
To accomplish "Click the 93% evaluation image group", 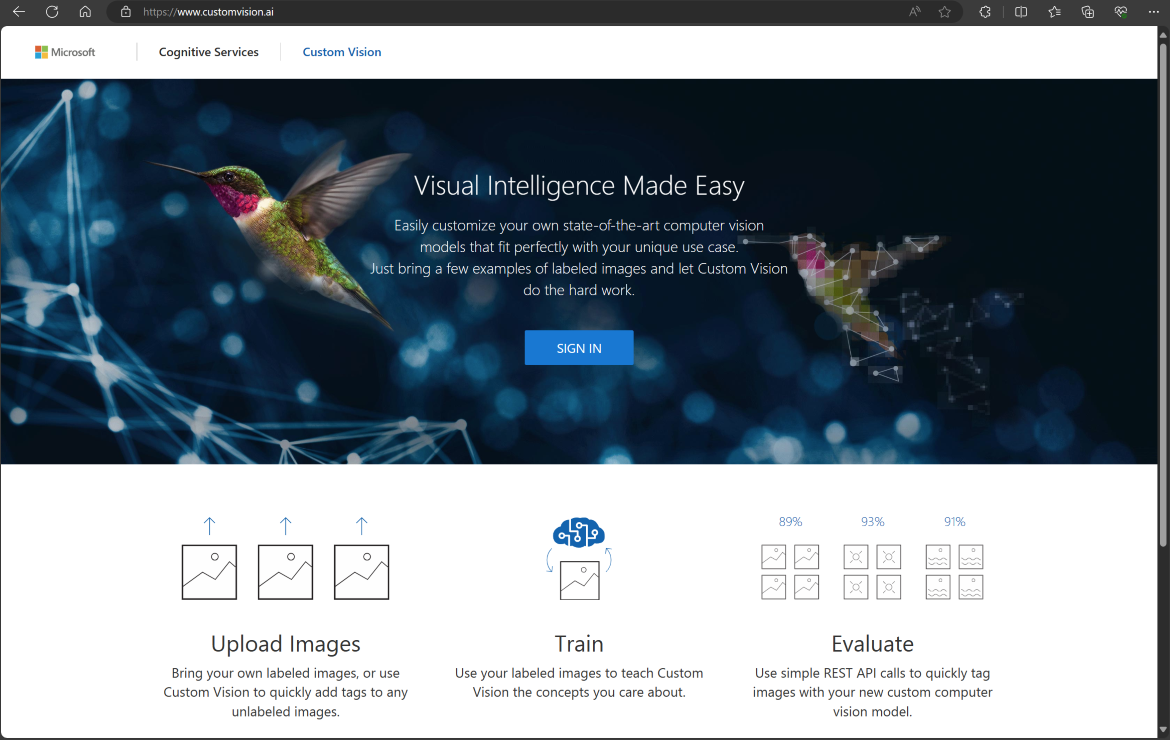I will point(872,571).
